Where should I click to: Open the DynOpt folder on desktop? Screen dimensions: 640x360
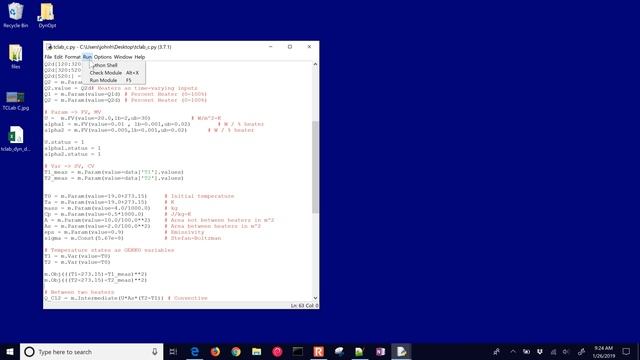[47, 15]
